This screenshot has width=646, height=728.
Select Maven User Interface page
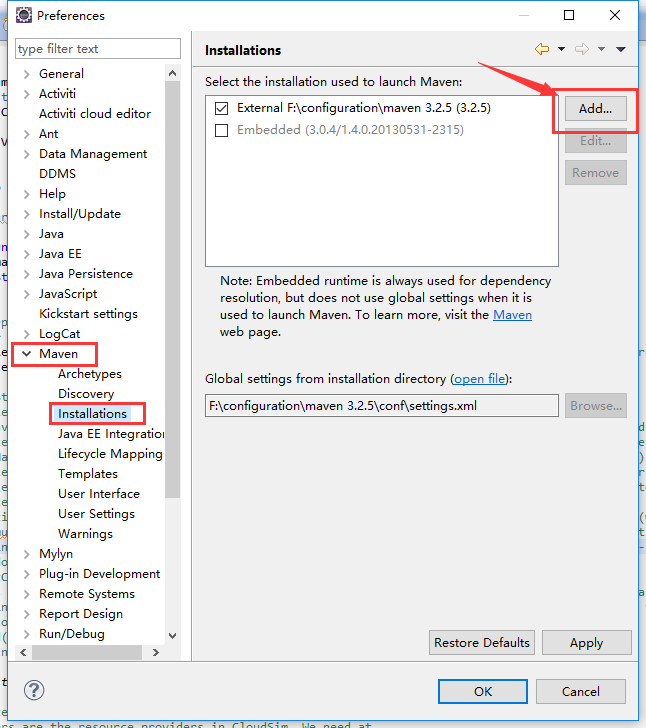coord(98,494)
